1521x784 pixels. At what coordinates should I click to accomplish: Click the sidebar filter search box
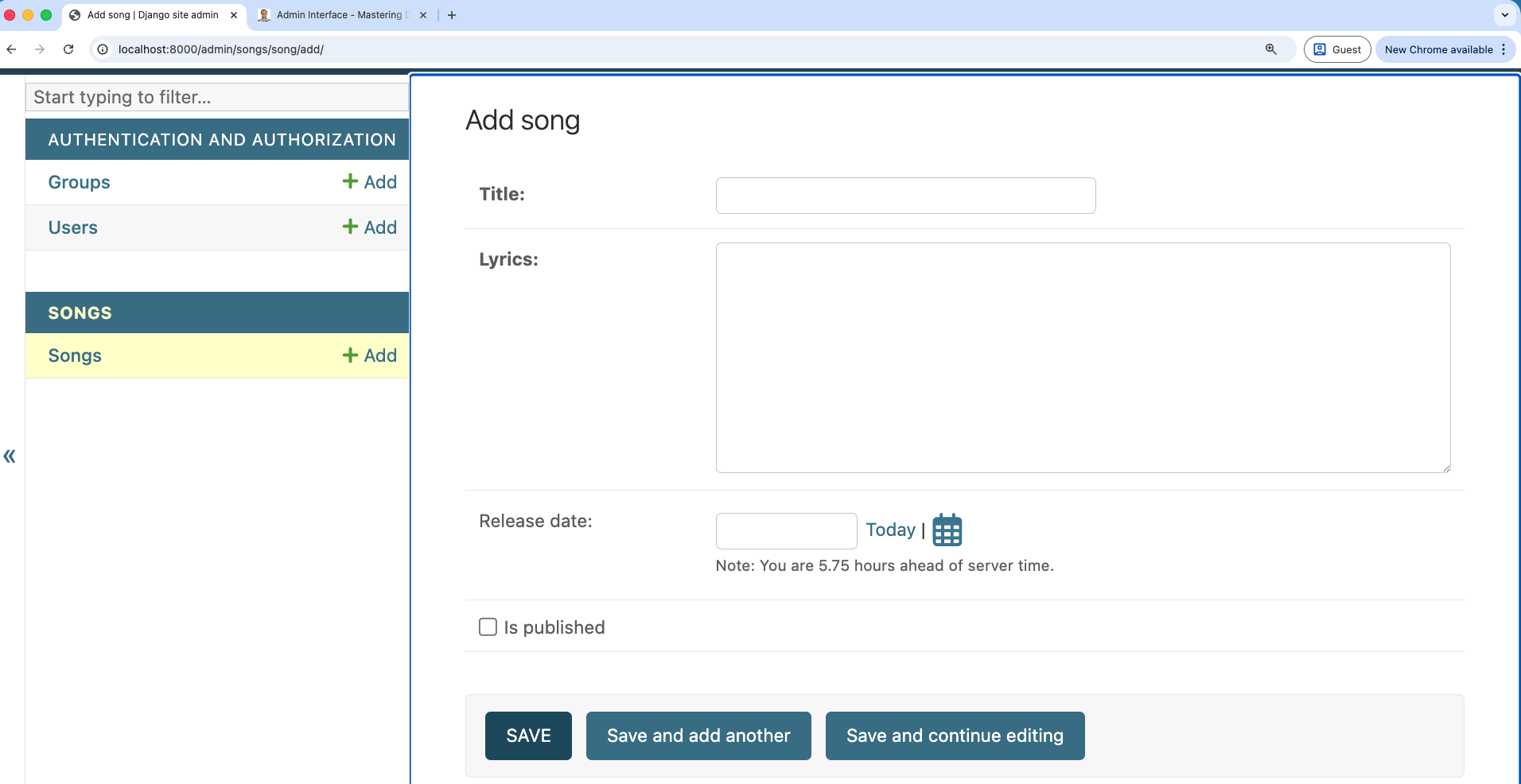(x=217, y=97)
